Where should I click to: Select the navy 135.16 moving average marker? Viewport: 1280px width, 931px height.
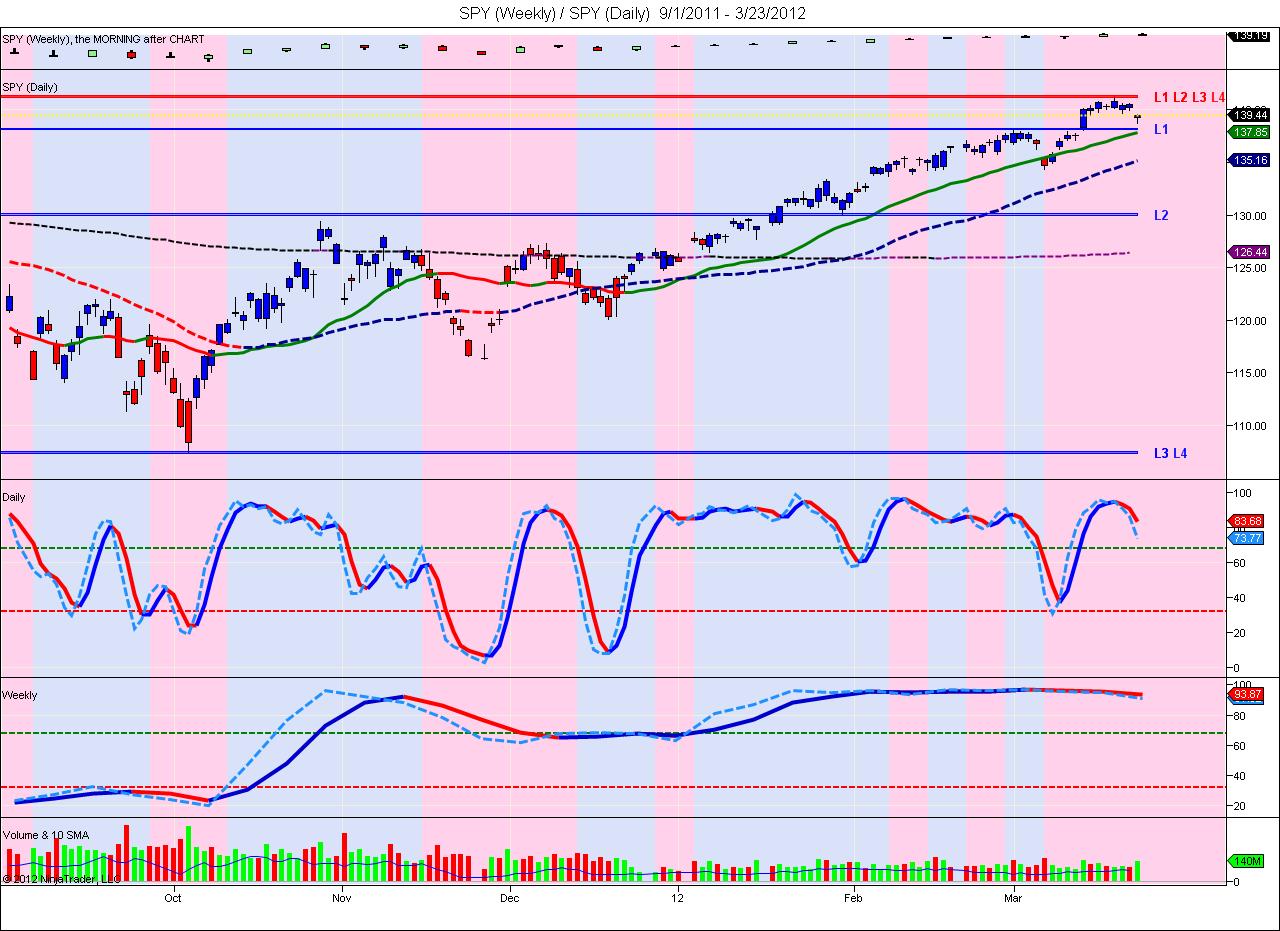(x=1250, y=160)
